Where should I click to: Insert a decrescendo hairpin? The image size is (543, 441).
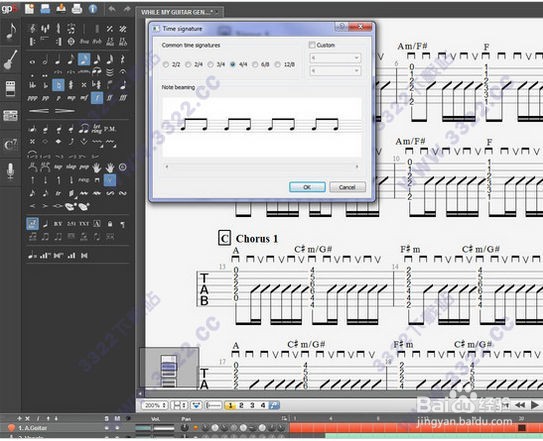pyautogui.click(x=64, y=111)
